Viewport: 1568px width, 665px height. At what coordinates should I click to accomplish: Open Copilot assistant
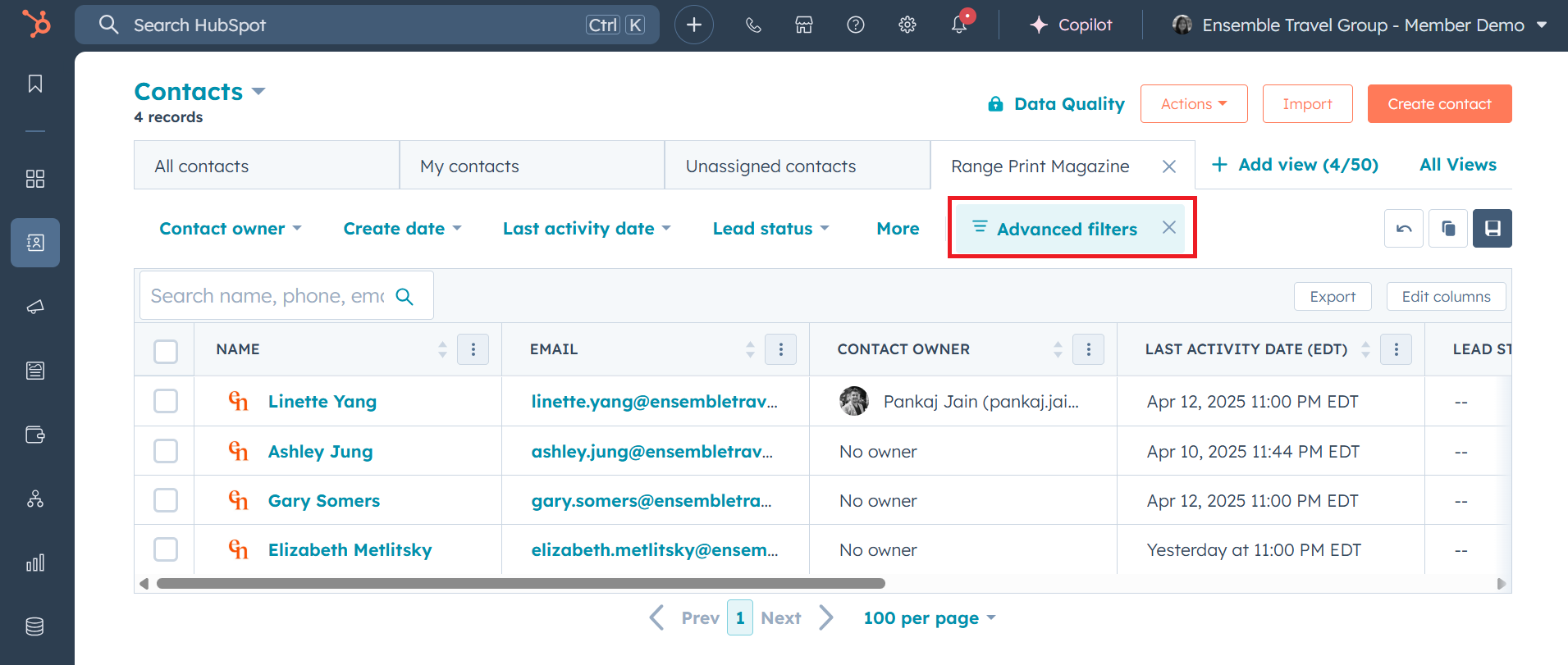pyautogui.click(x=1072, y=25)
